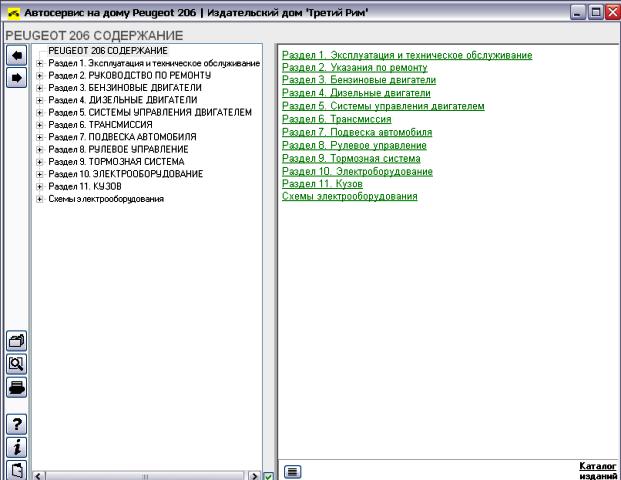This screenshot has width=621, height=480.
Task: Open link Раздел 6. Трансмиссия
Action: point(337,119)
